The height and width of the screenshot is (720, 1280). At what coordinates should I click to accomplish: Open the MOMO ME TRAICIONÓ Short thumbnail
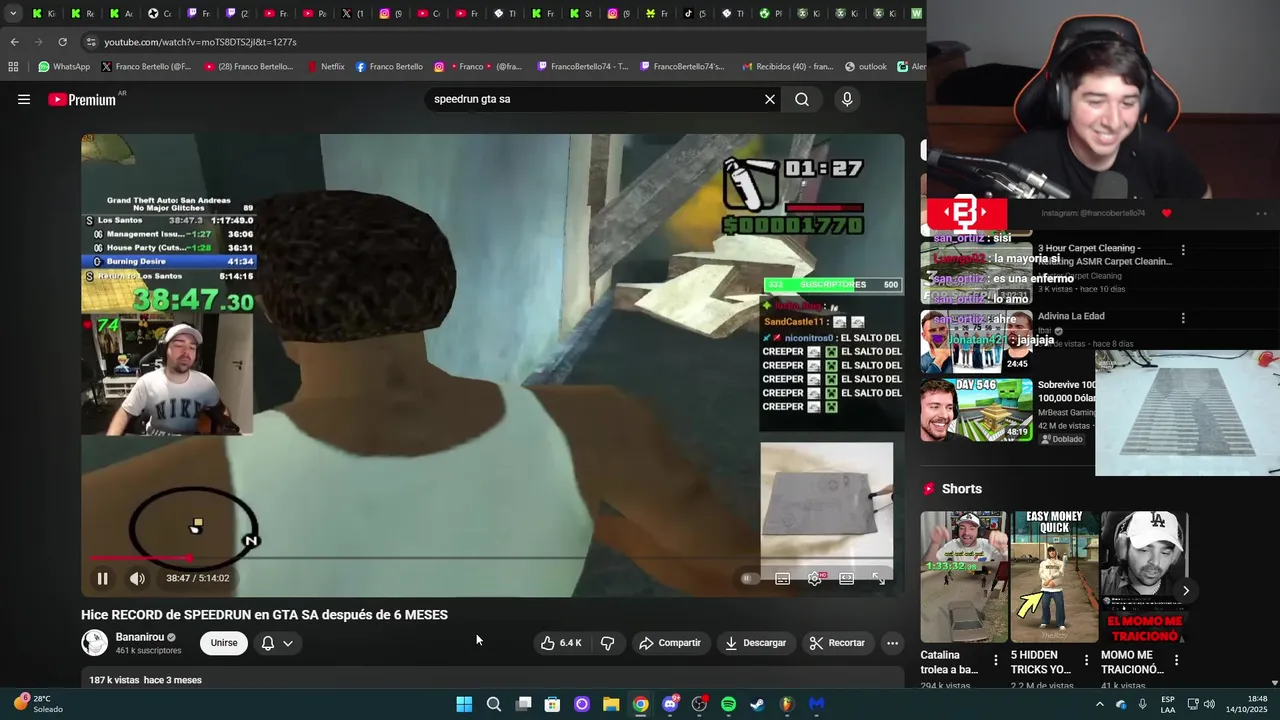tap(1145, 577)
